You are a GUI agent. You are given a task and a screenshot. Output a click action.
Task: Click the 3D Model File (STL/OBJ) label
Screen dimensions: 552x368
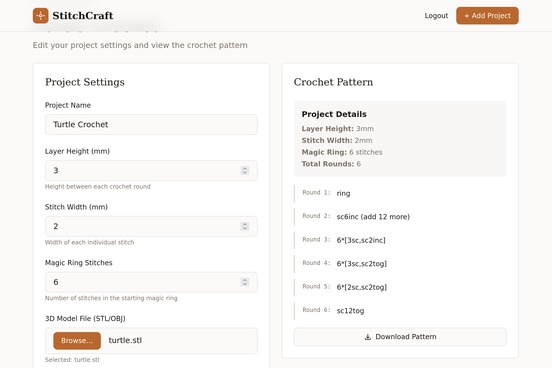[85, 318]
